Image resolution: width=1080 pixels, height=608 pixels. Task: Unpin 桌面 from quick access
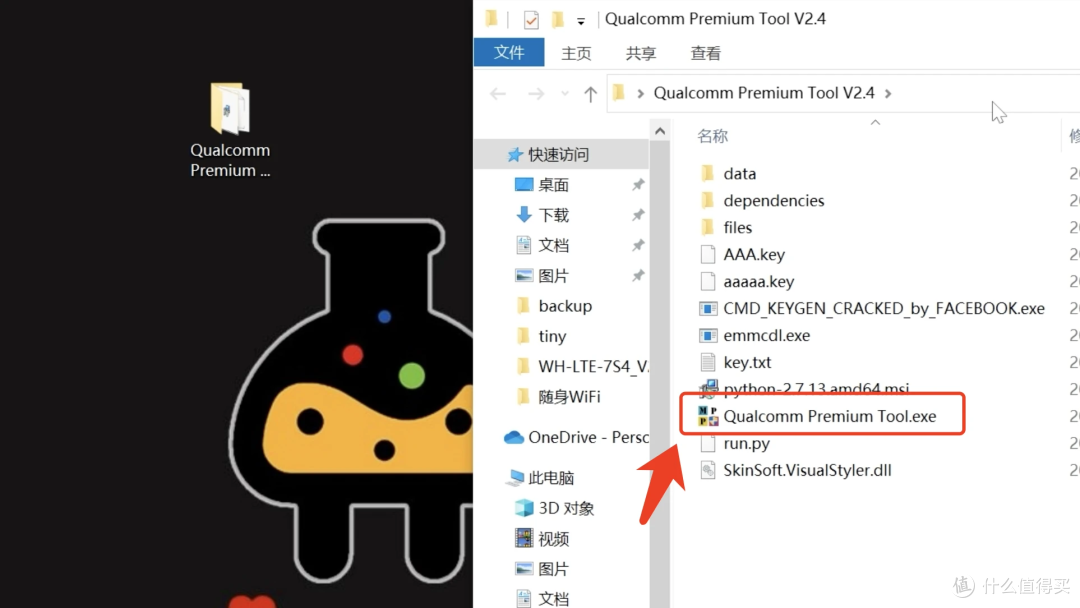638,185
